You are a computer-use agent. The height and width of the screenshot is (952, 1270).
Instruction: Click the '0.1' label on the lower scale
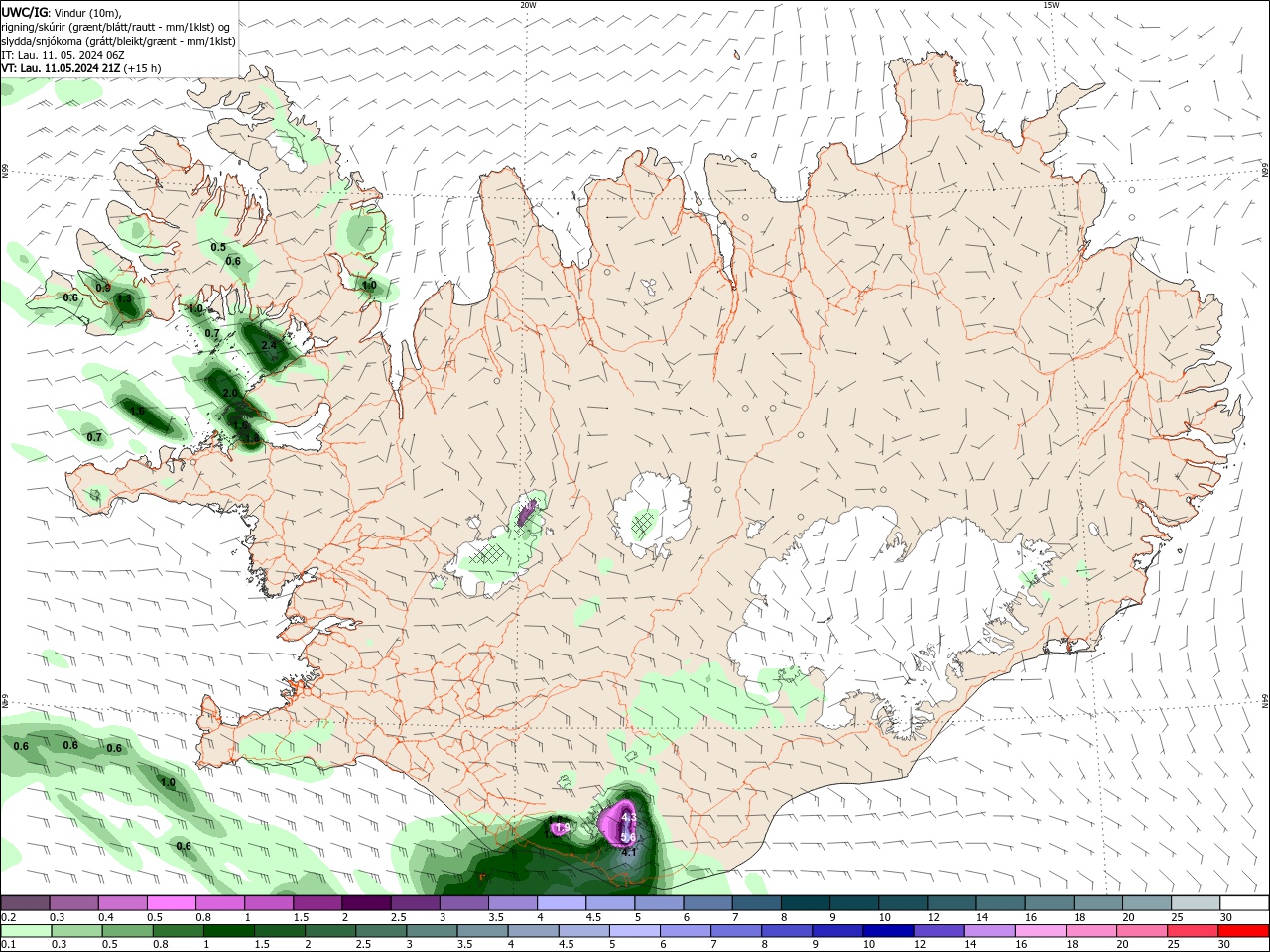(x=8, y=945)
